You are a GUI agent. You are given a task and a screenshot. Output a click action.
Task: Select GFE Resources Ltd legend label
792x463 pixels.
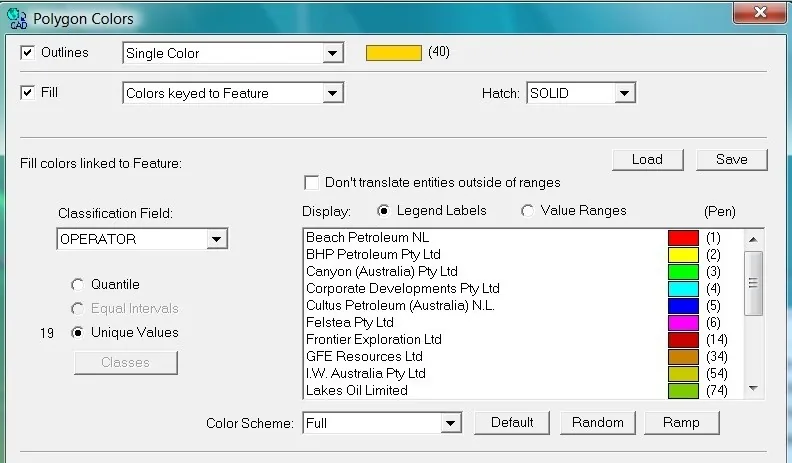coord(364,356)
